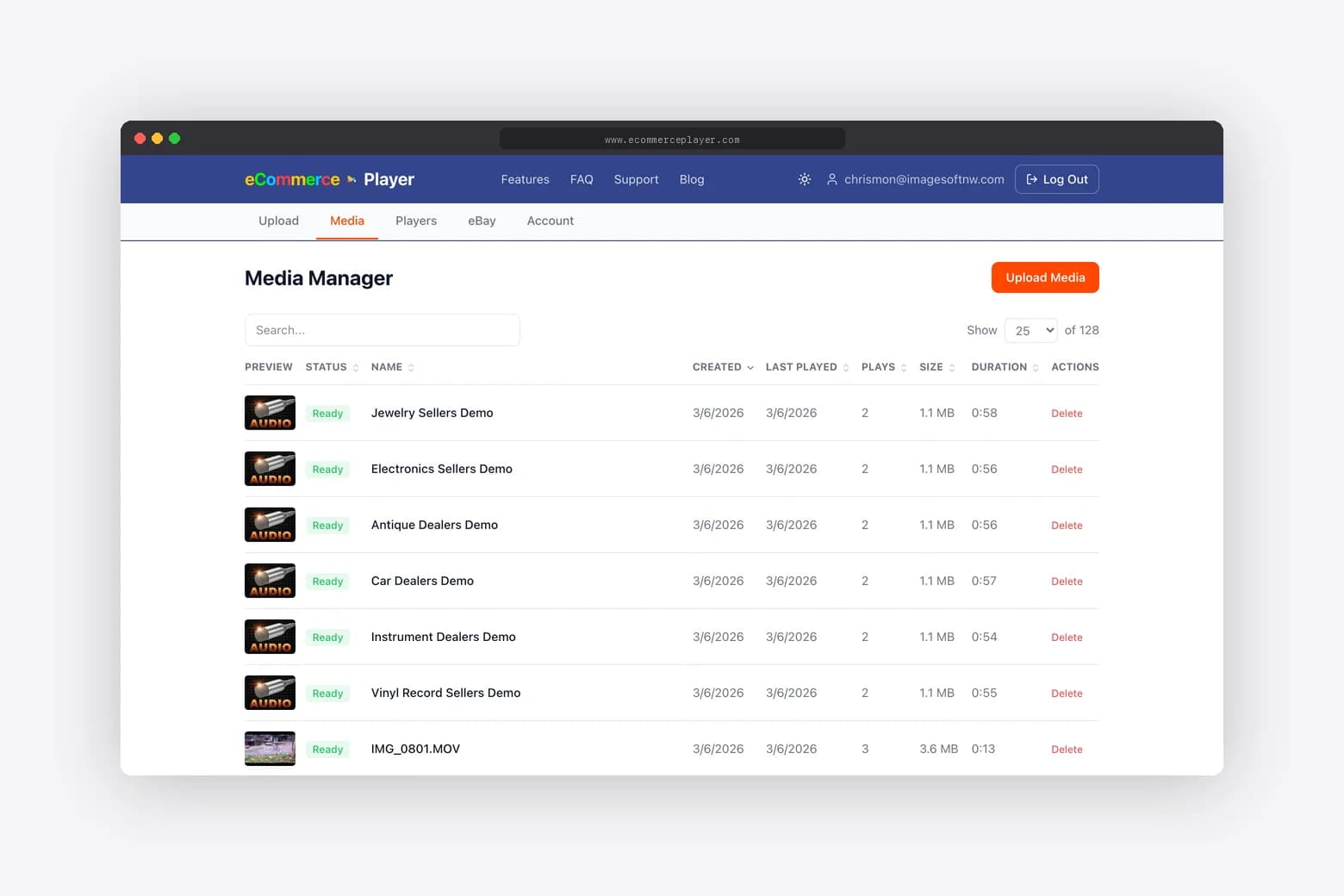Click the Jewelry Sellers Demo audio icon
The width and height of the screenshot is (1344, 896).
pyautogui.click(x=269, y=413)
